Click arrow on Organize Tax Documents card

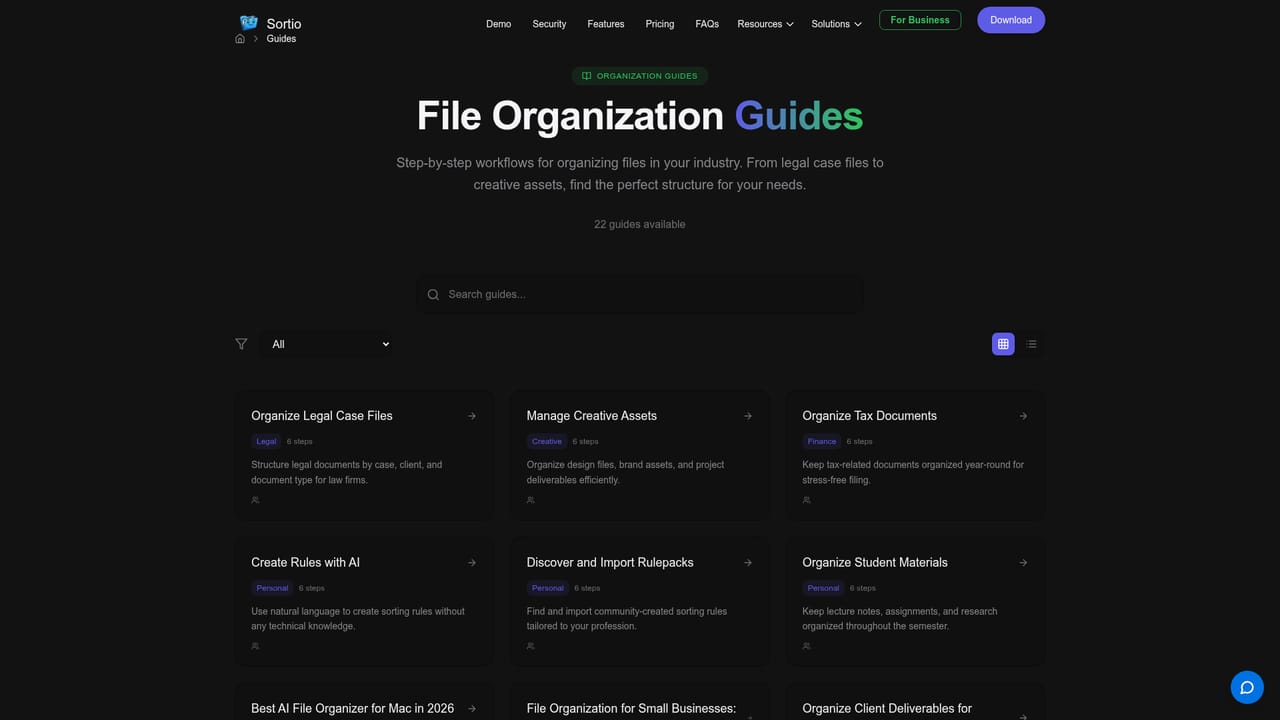click(x=1023, y=416)
